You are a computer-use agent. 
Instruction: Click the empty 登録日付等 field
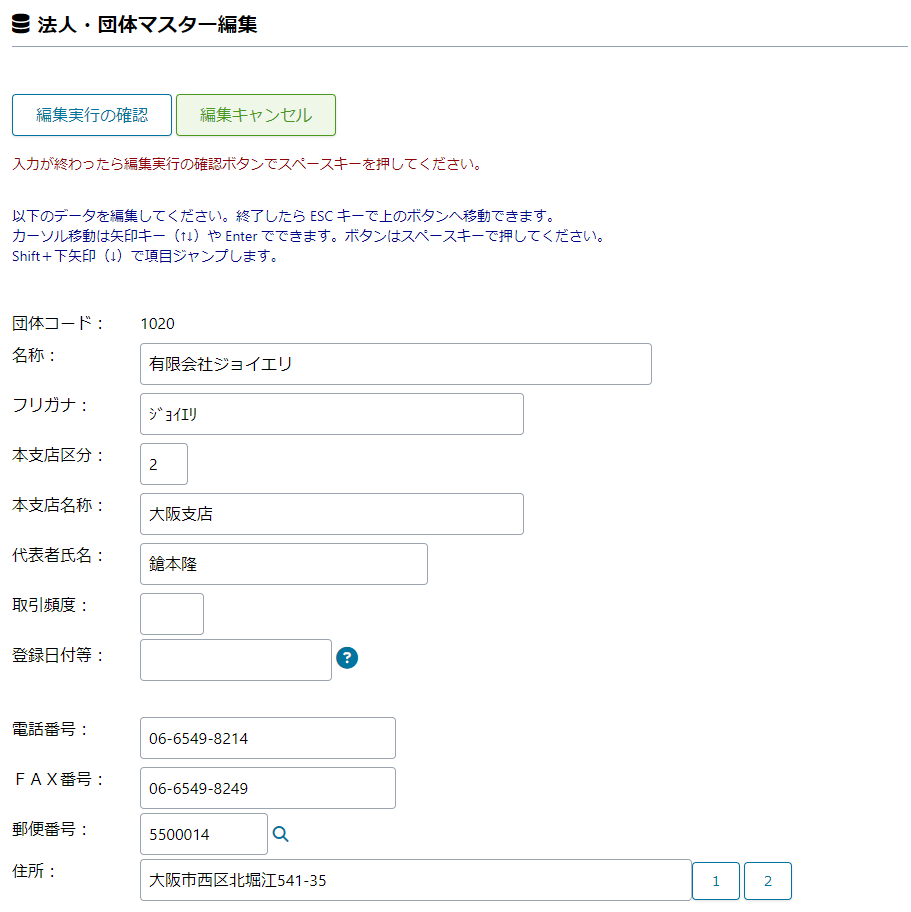click(235, 660)
